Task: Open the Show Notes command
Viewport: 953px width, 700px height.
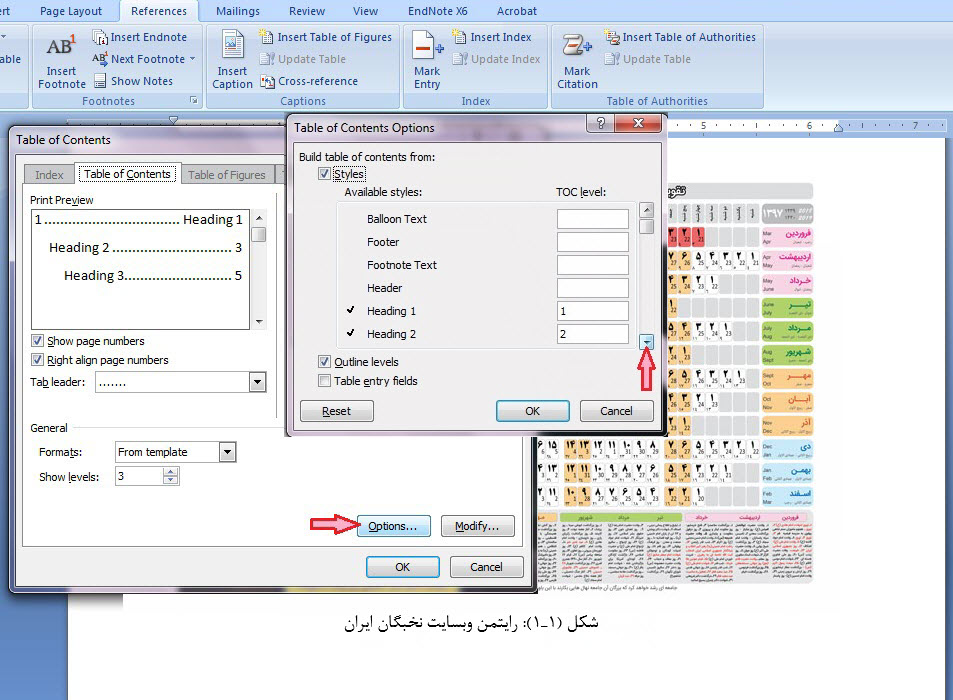Action: tap(100, 81)
